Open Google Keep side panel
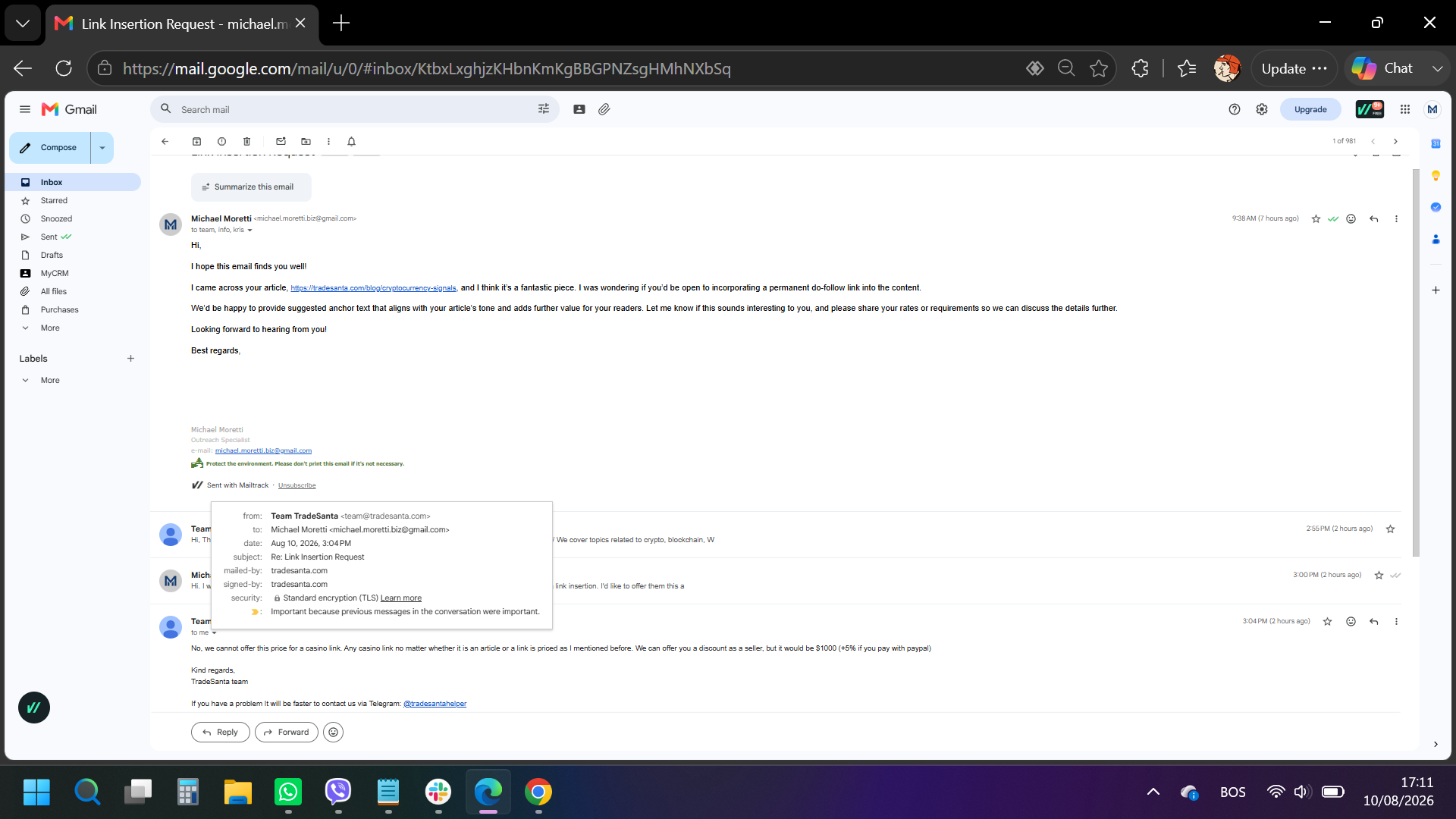This screenshot has height=819, width=1456. pos(1436,175)
